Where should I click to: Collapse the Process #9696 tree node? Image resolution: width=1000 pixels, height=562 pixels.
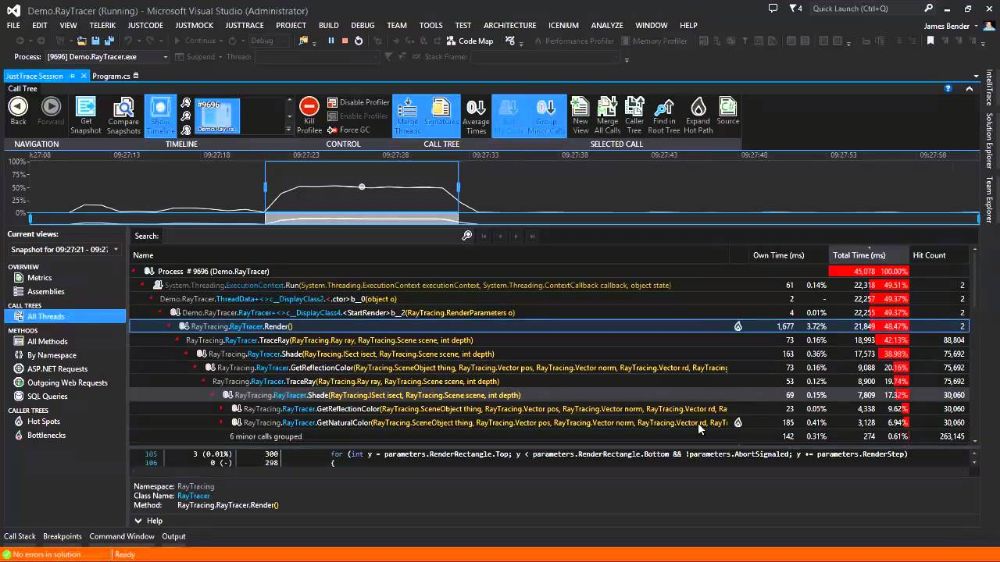pos(134,272)
